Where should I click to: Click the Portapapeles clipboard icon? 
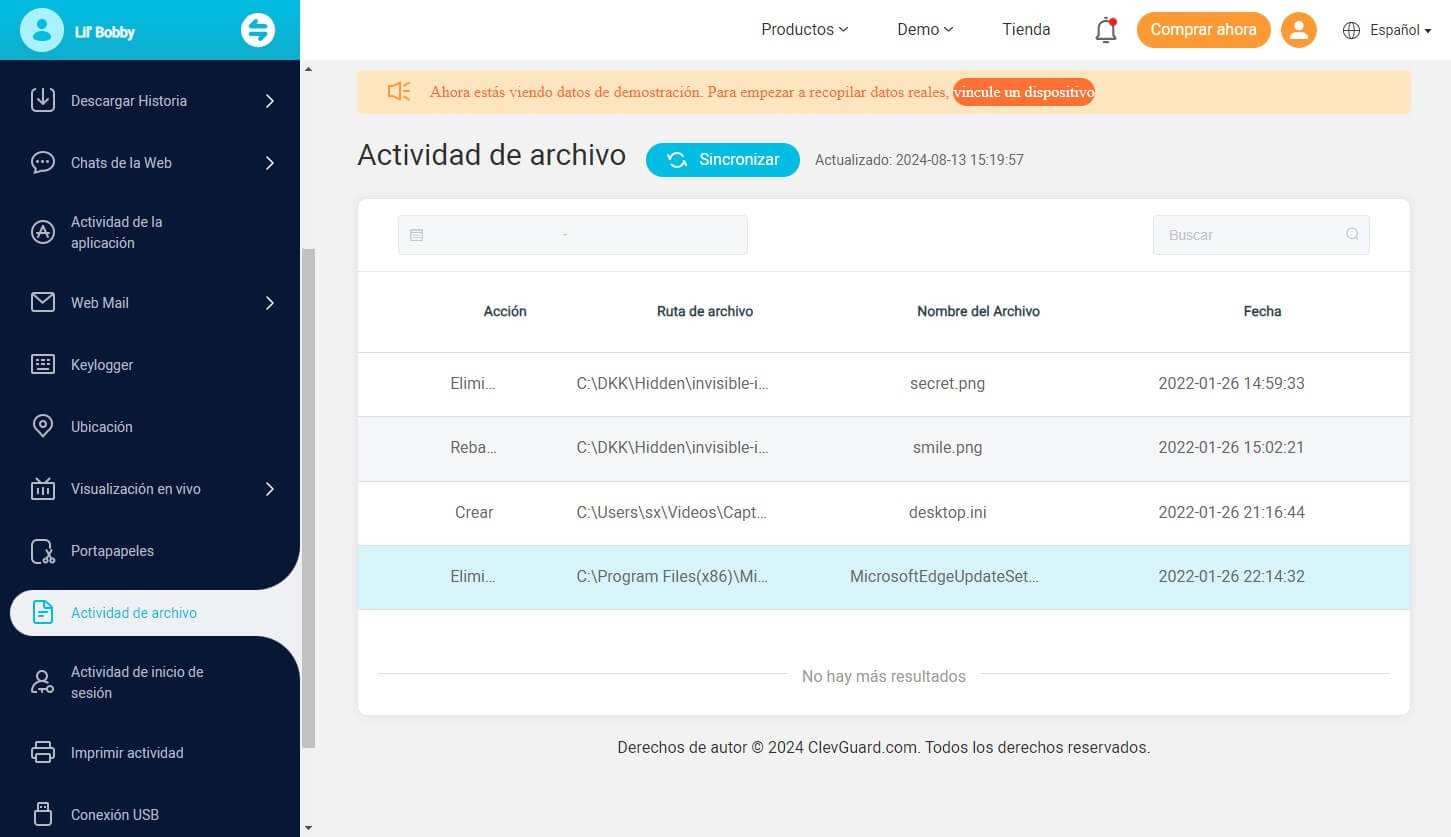click(43, 550)
